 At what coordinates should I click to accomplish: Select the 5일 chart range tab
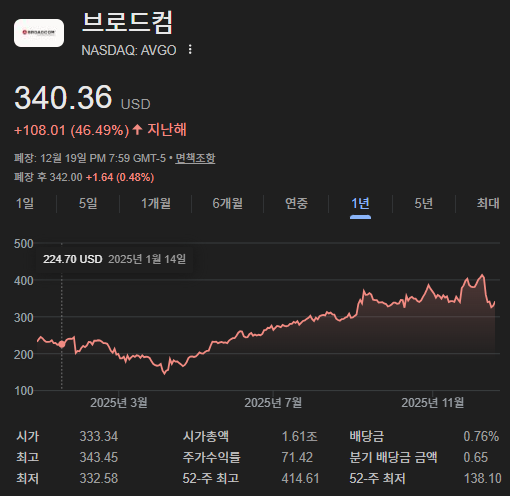88,203
